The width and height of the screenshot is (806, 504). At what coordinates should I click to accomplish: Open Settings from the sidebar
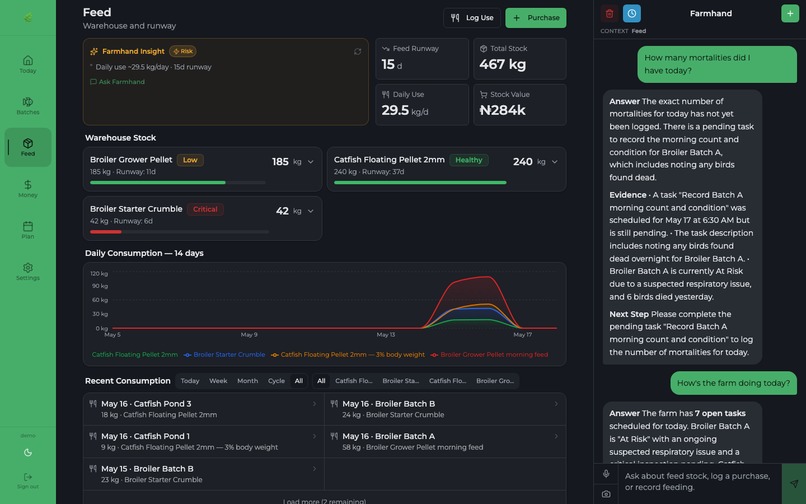click(28, 271)
